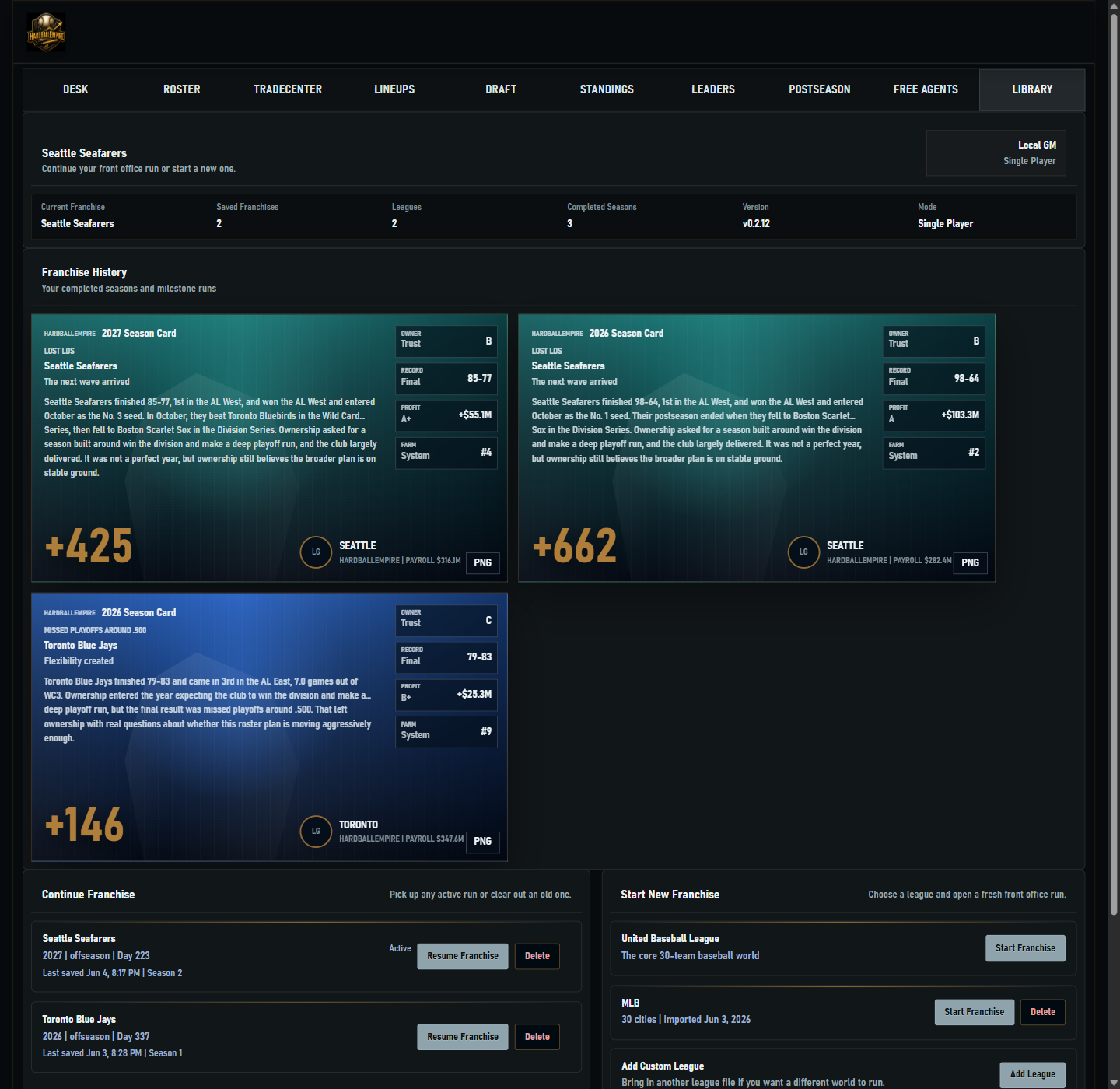Click profit value +$55.1M
The height and width of the screenshot is (1089, 1120).
(475, 415)
